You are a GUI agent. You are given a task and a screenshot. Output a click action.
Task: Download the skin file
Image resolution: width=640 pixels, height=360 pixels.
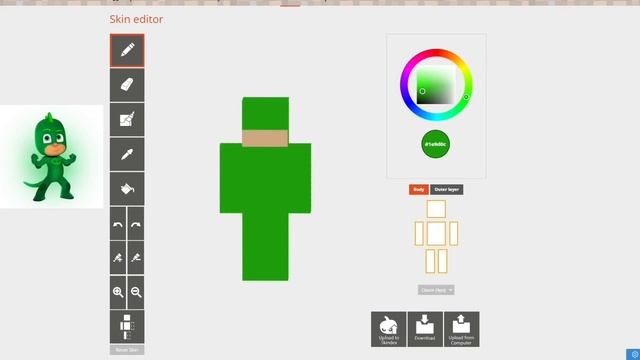pyautogui.click(x=425, y=329)
